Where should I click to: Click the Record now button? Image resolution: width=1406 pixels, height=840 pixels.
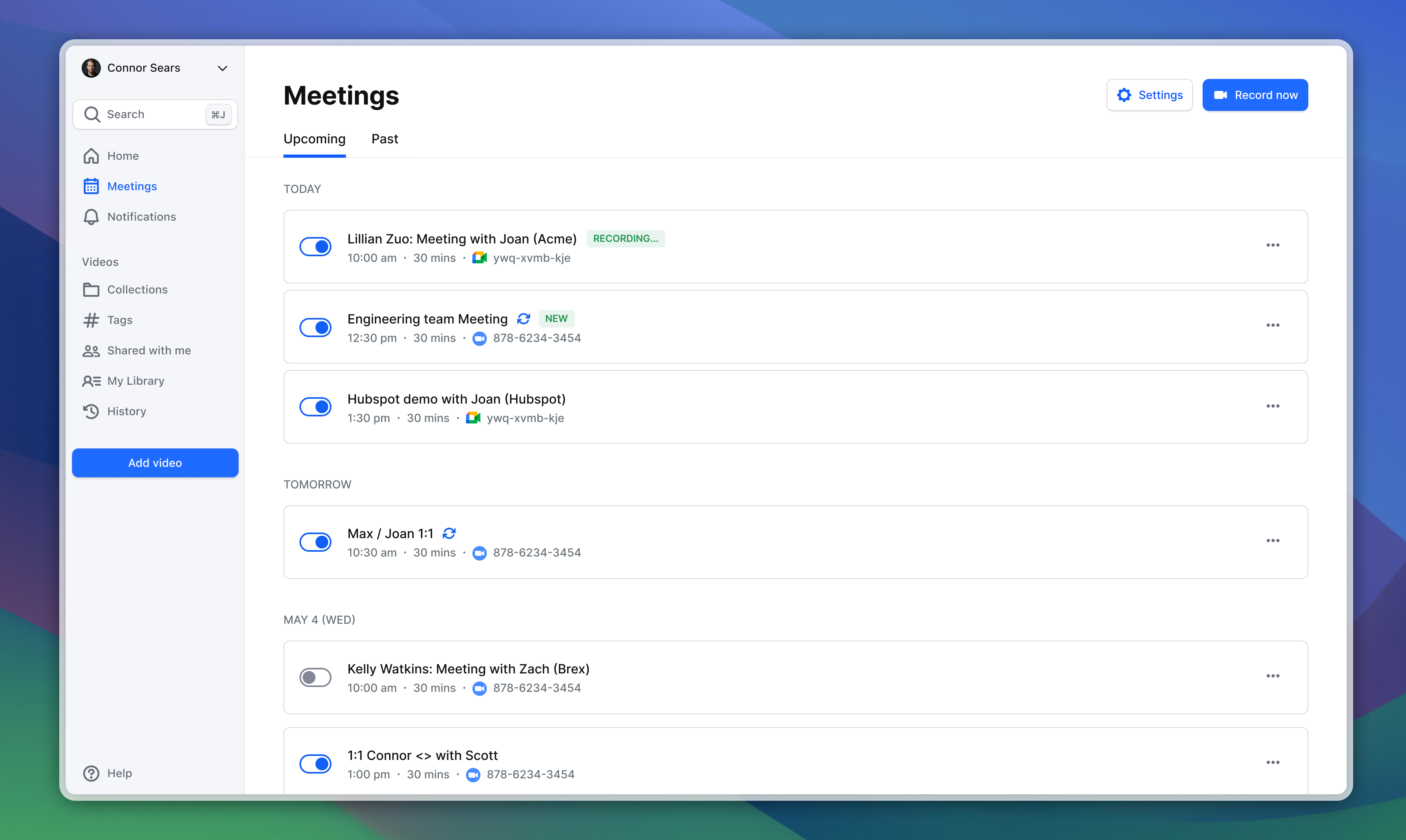point(1254,95)
